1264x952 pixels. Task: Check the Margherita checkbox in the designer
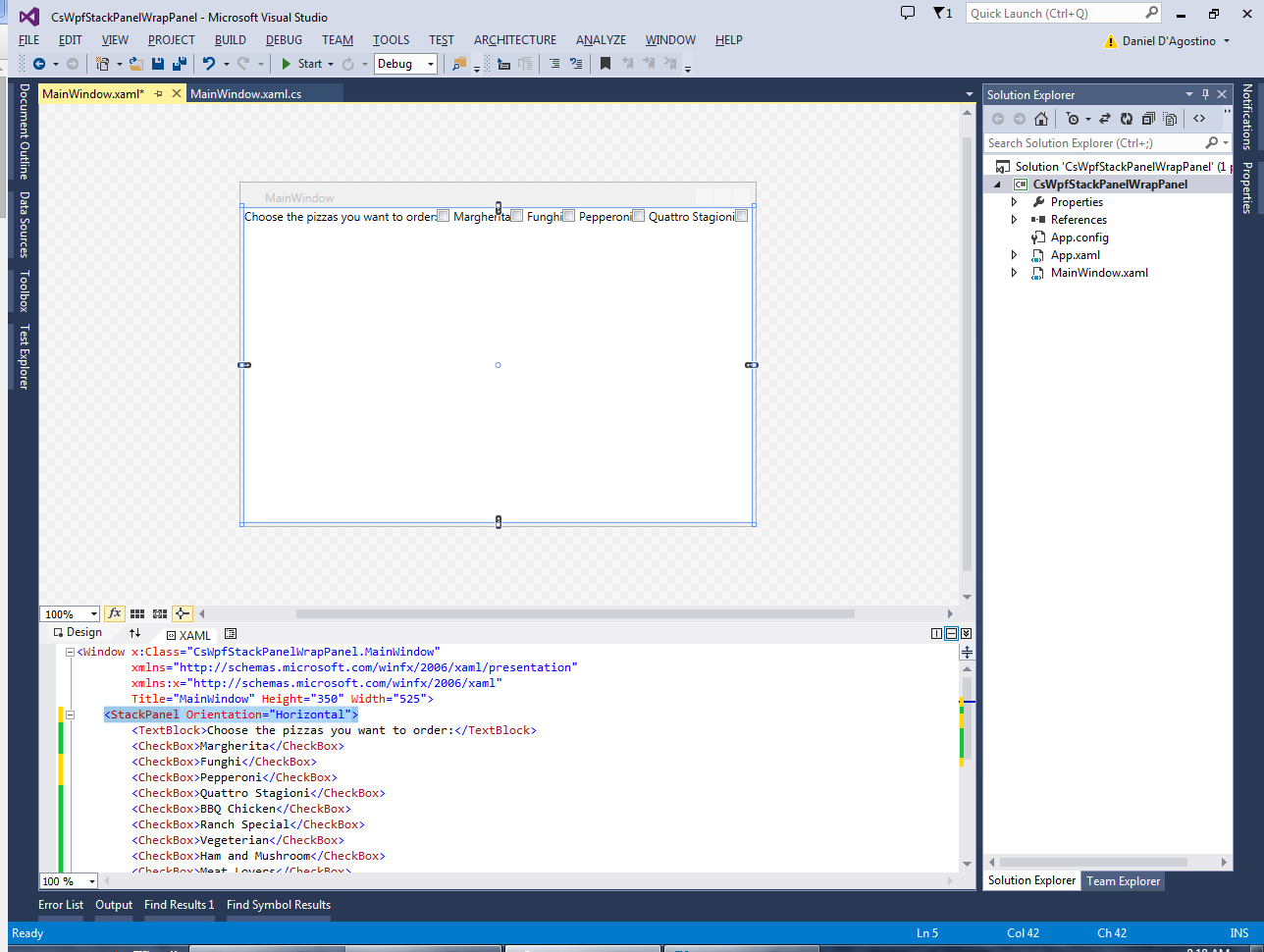443,215
